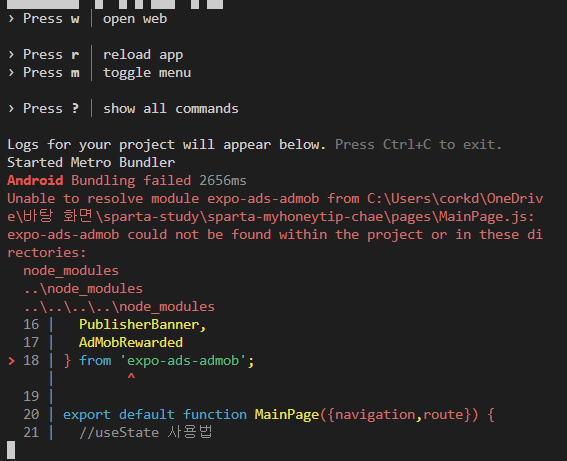Click the red caret under 'expo-ads-admob'
The width and height of the screenshot is (567, 461).
click(131, 377)
